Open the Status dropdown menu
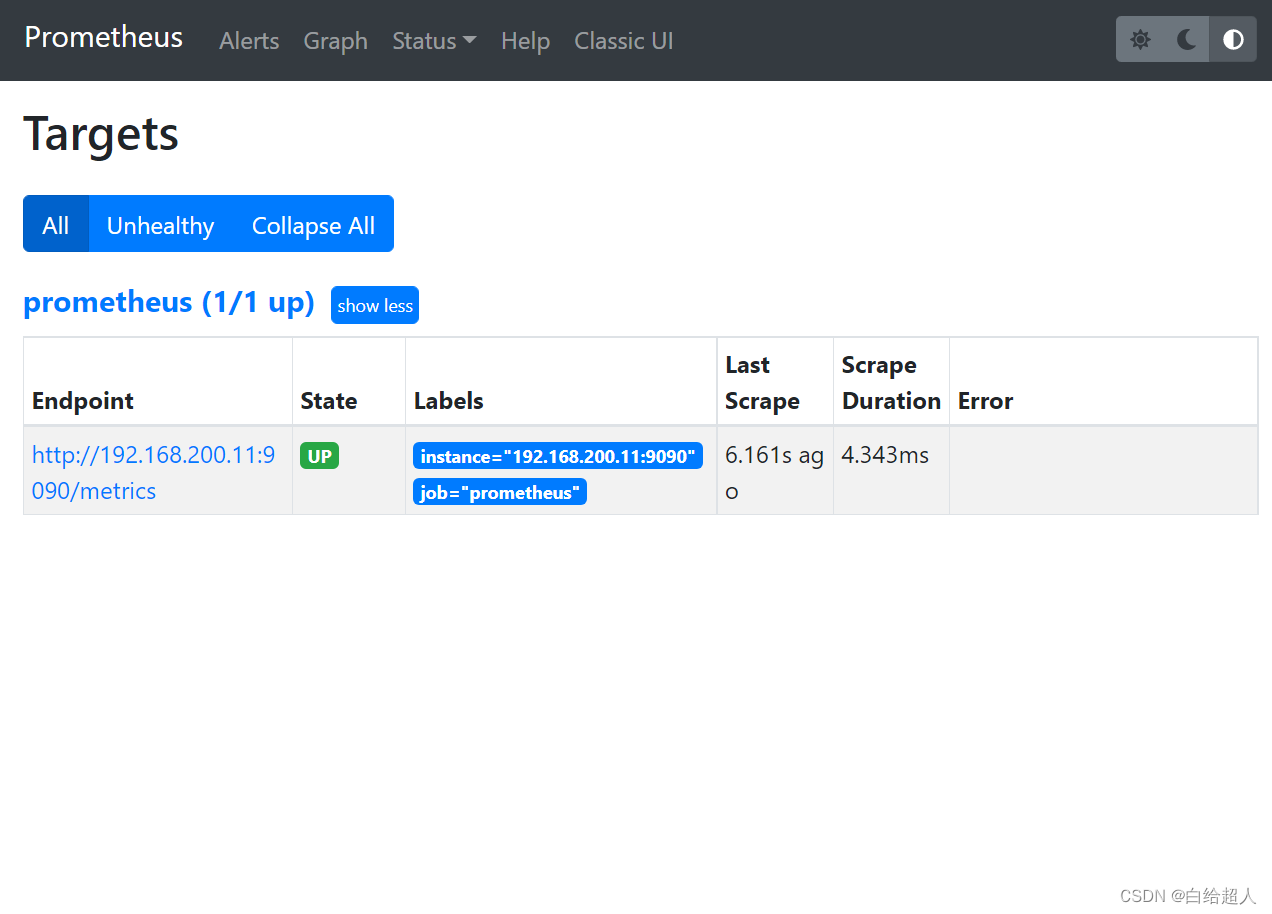This screenshot has width=1272, height=914. [434, 40]
